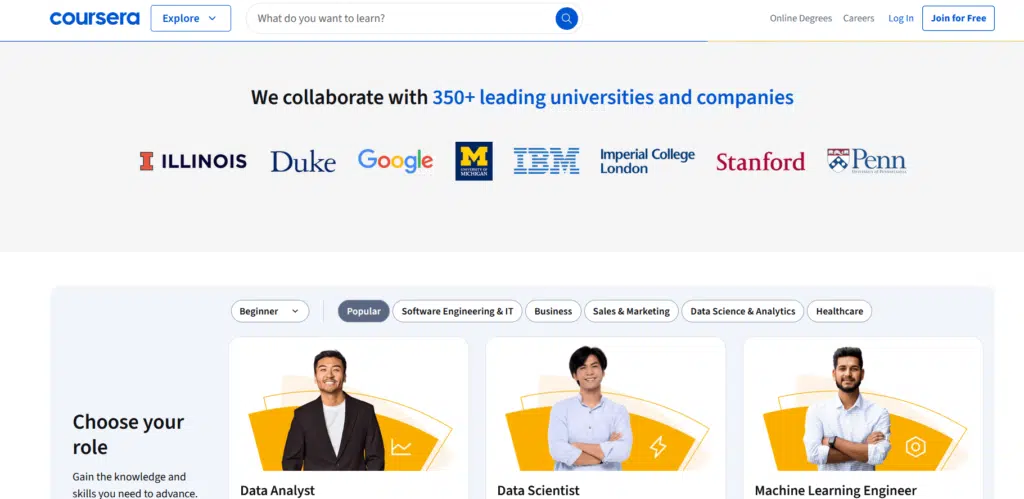Click the Imperial College London logo
This screenshot has height=499, width=1024.
pyautogui.click(x=647, y=161)
